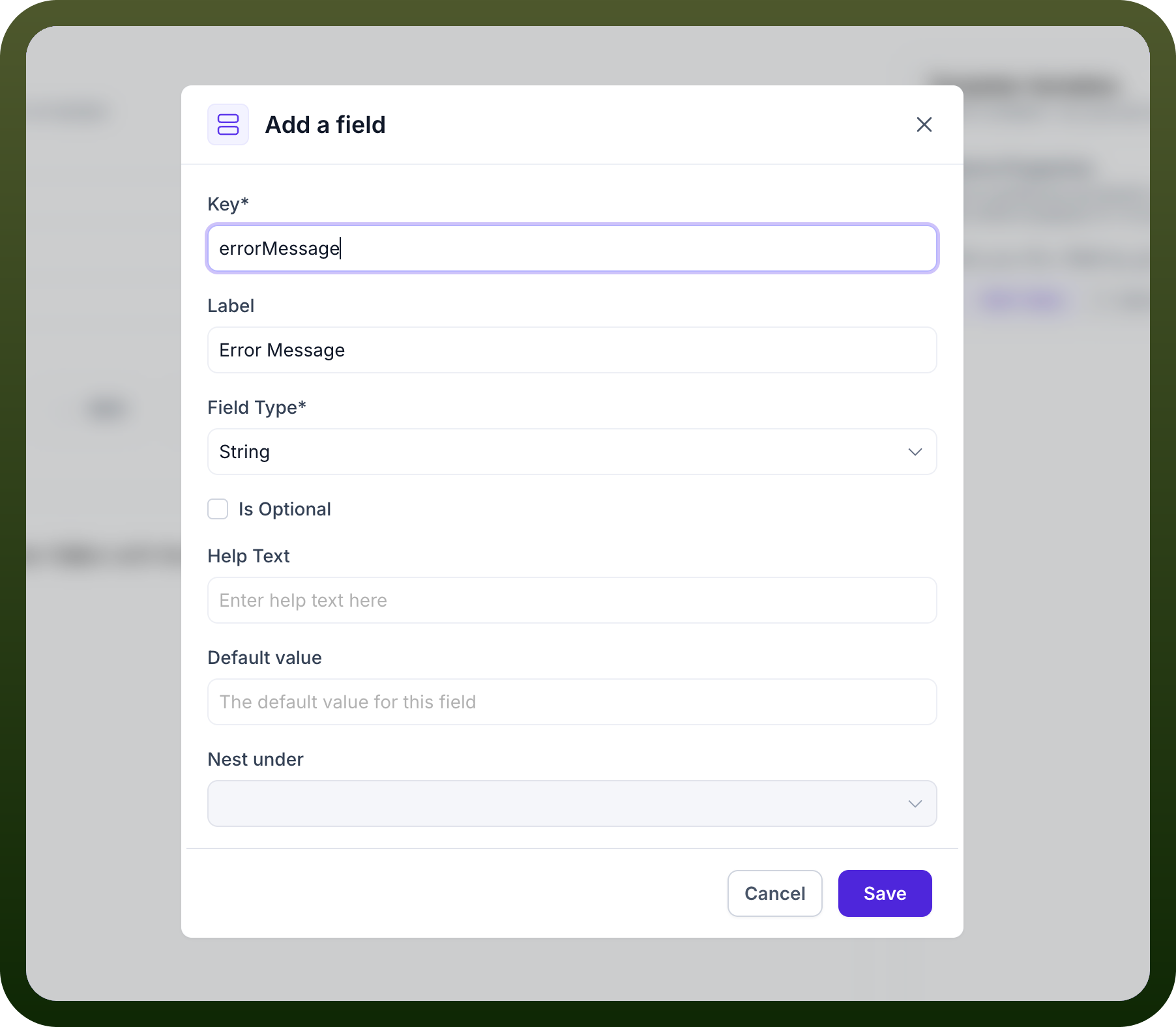Click the chevron arrow in Field Type
This screenshot has width=1176, height=1027.
pyautogui.click(x=915, y=452)
